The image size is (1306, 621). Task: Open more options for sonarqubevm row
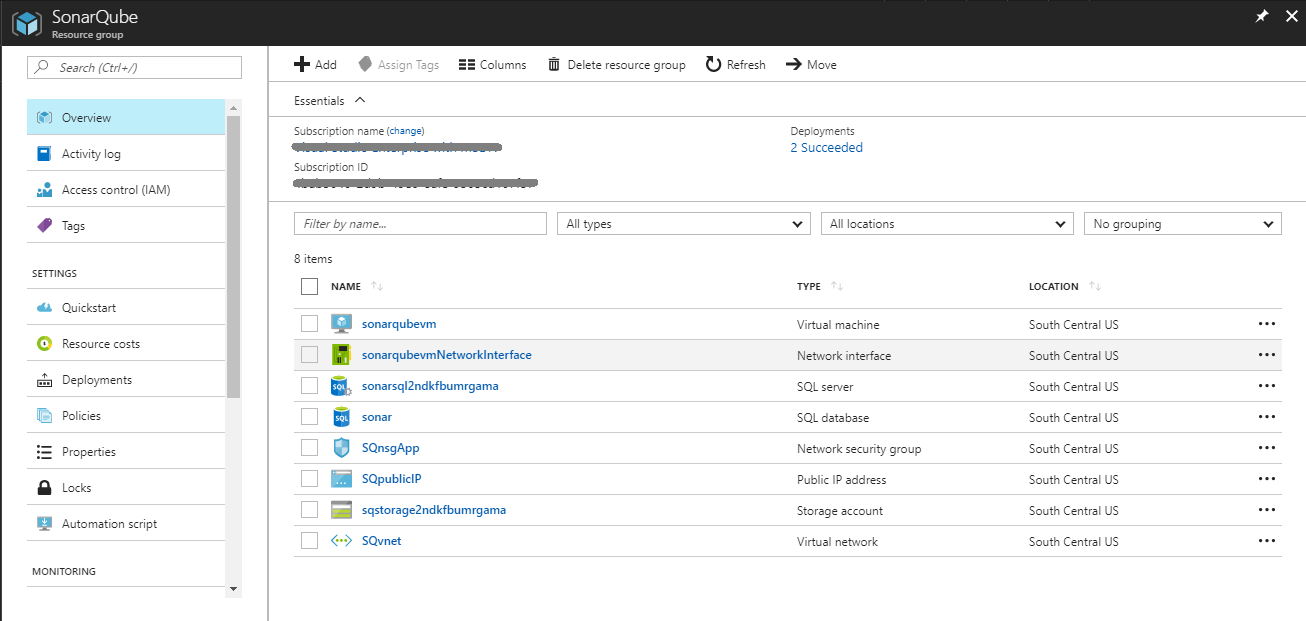coord(1267,324)
